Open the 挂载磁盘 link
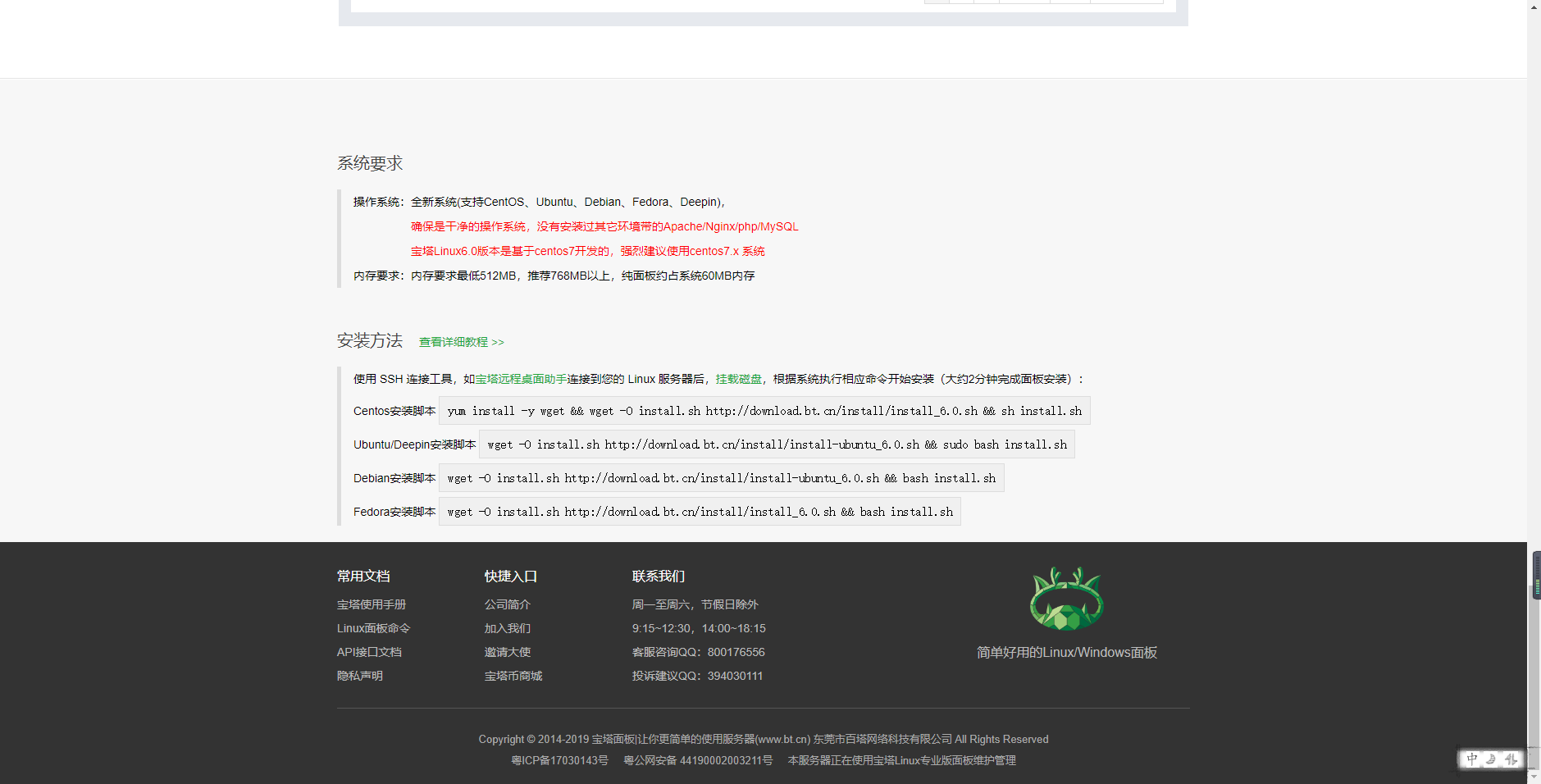 coord(738,379)
